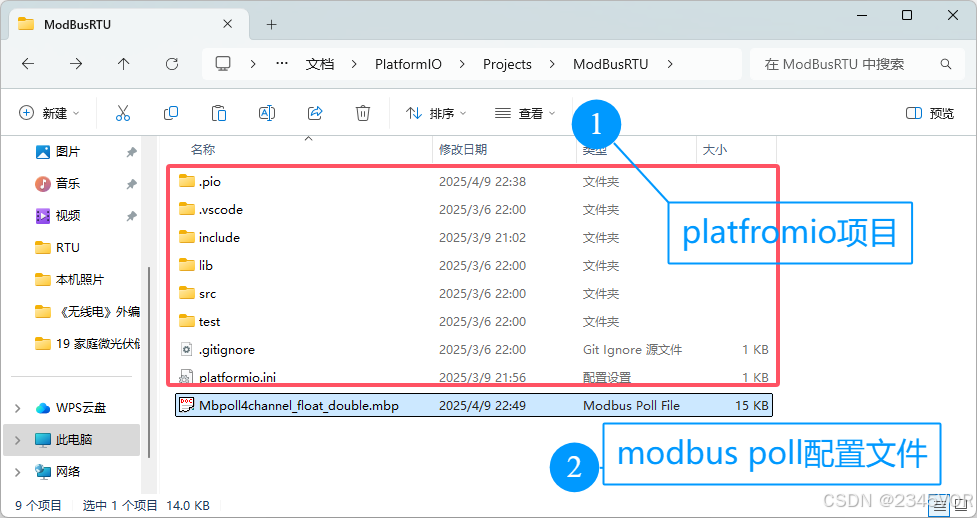Click ModBusRTU breadcrumb
The image size is (977, 518).
pyautogui.click(x=611, y=64)
